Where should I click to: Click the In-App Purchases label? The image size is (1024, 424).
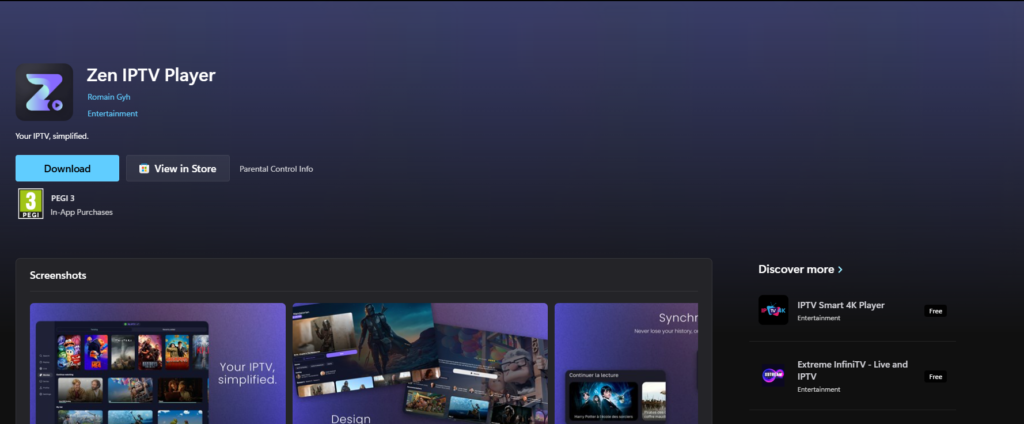82,212
